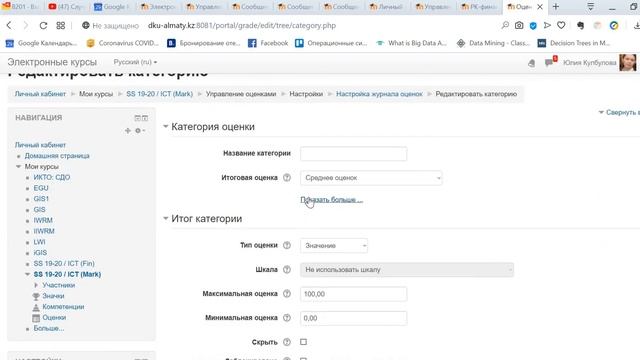Click the camera snapshot icon in address bar
640x360 pixels.
pos(519,25)
